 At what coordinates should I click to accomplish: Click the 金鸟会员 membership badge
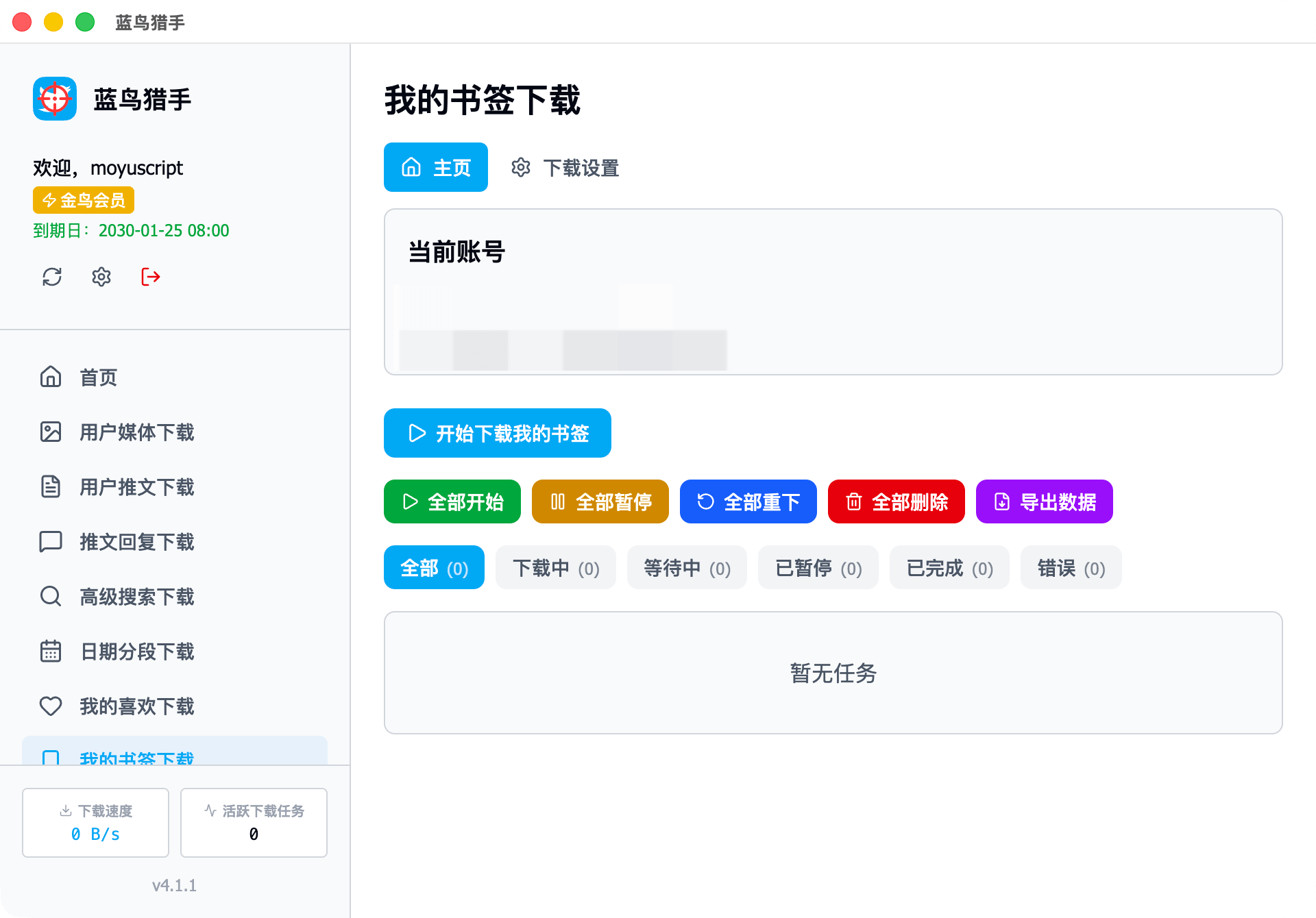coord(84,200)
